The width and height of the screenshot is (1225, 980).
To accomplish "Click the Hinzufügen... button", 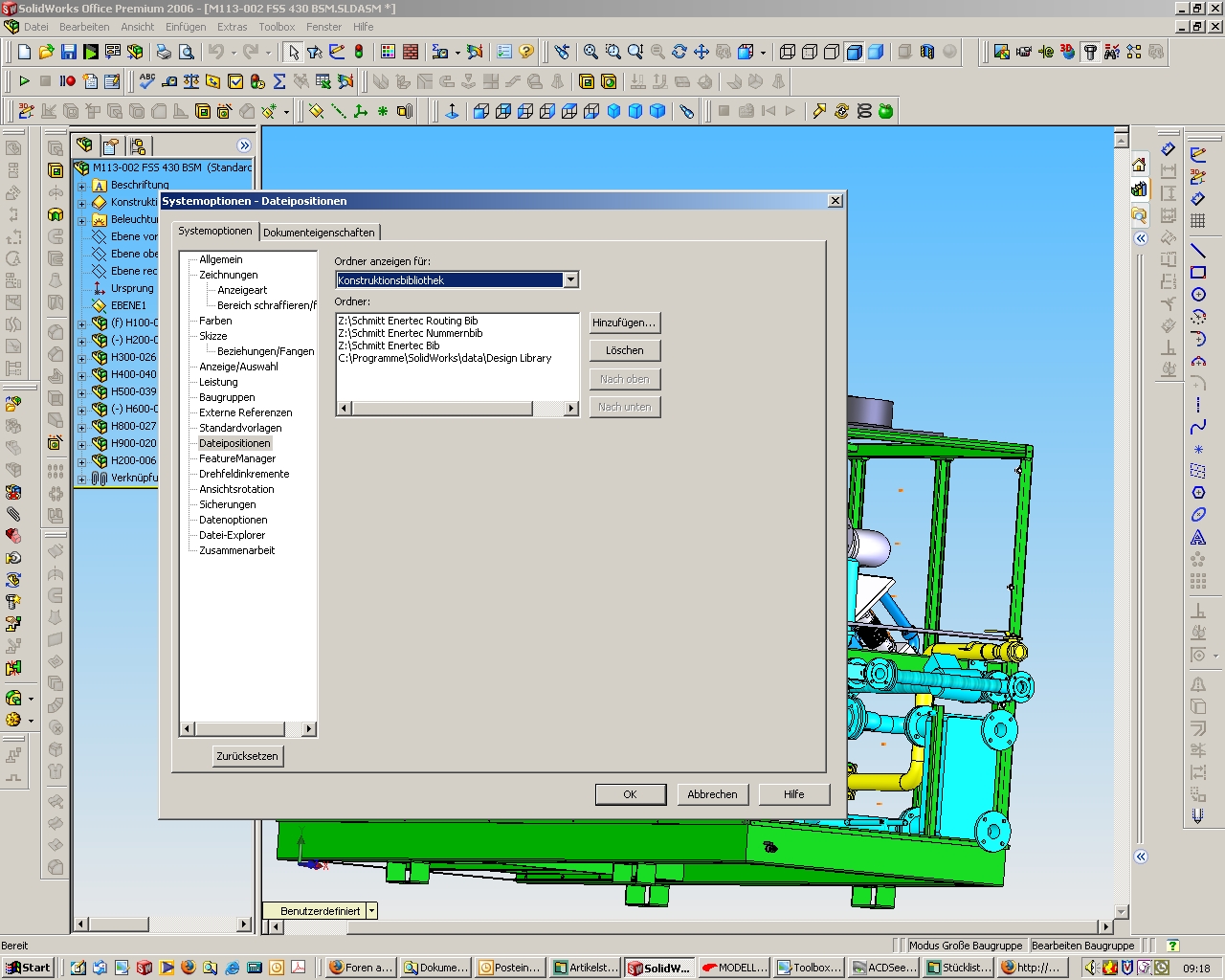I will click(624, 323).
